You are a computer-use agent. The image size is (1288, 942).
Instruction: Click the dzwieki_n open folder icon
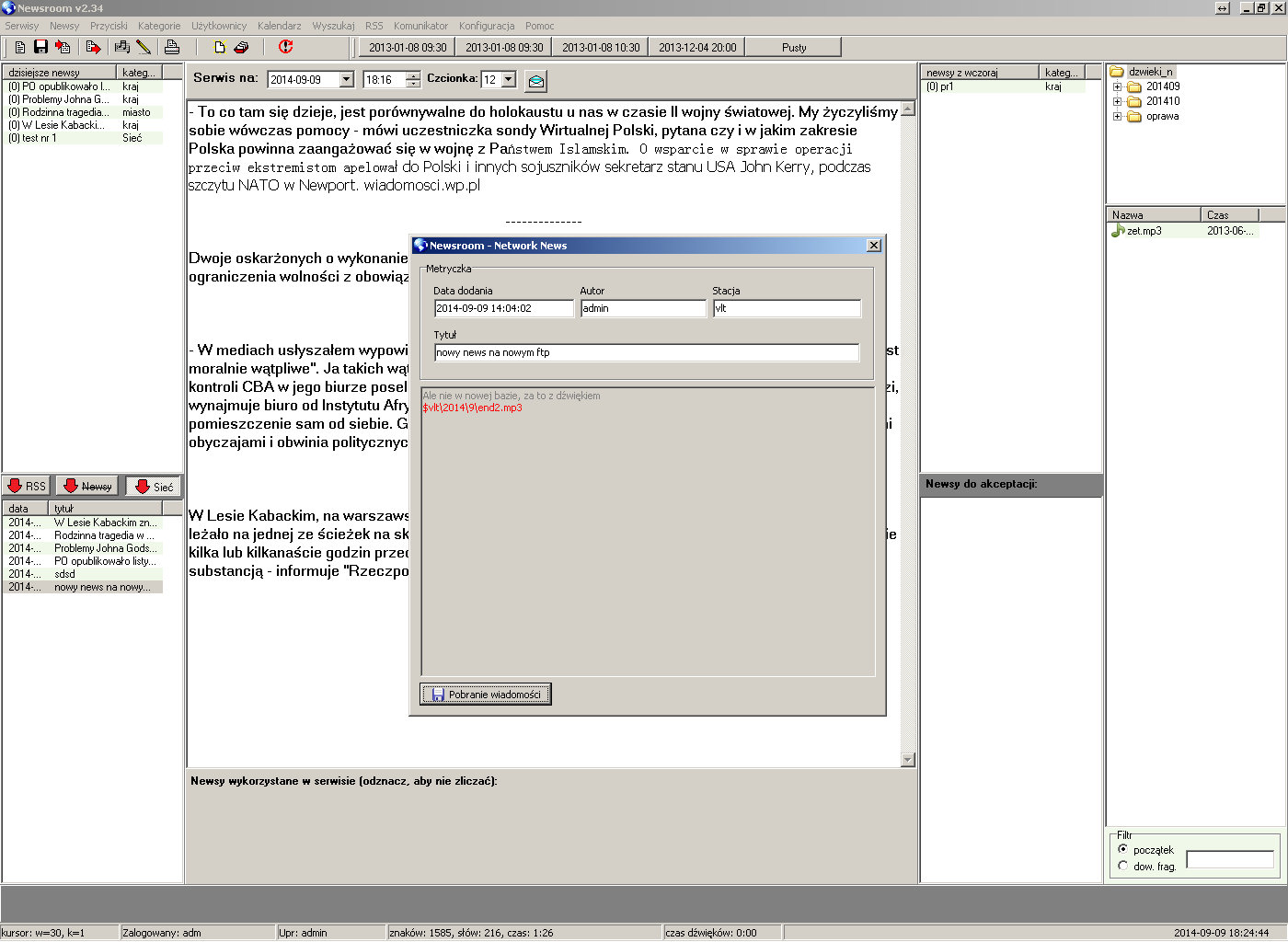(1117, 72)
